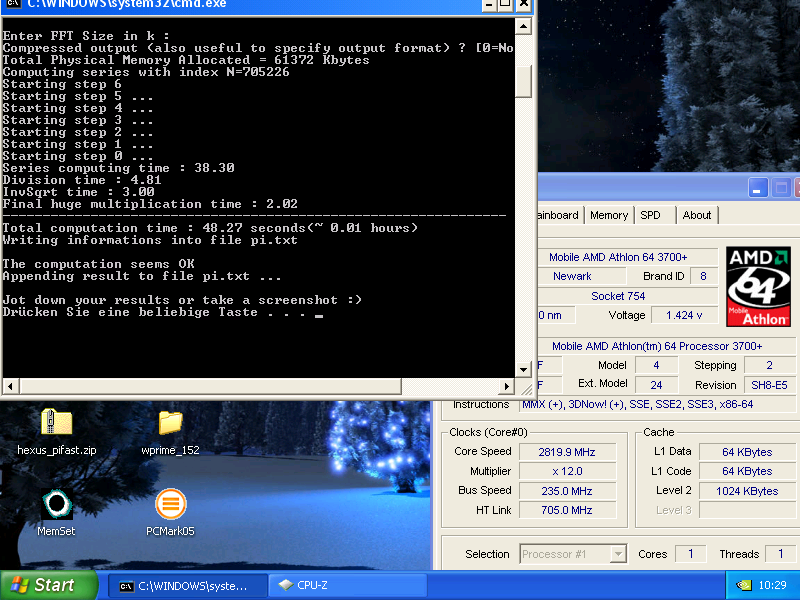Click the Total computation time line in cmd
The image size is (800, 600).
[x=210, y=228]
